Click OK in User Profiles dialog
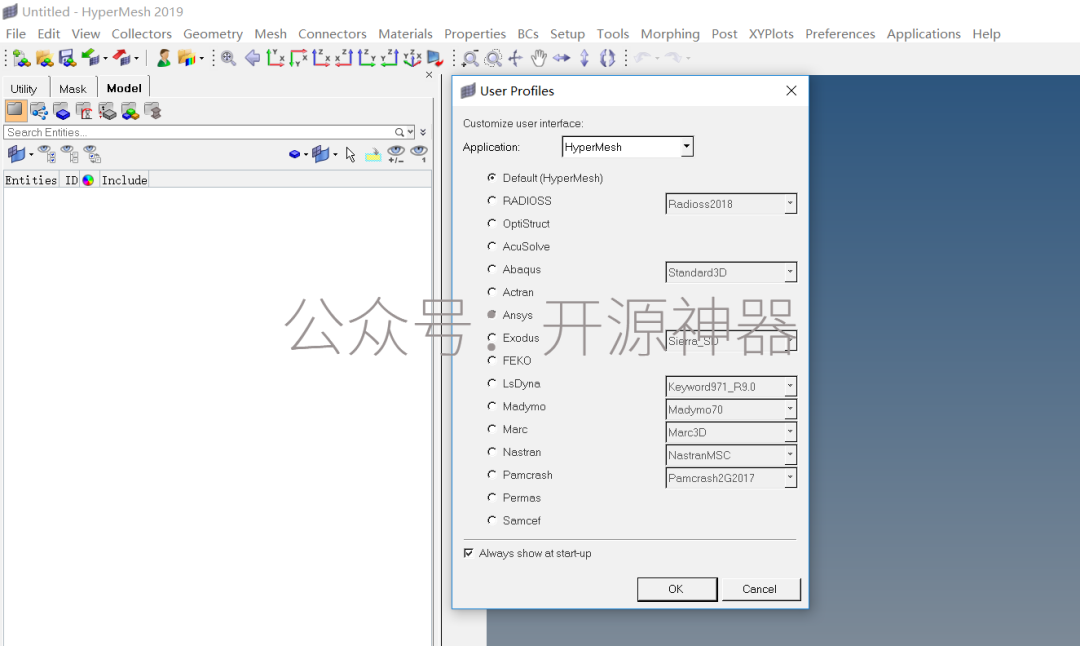Viewport: 1080px width, 646px height. coord(676,589)
